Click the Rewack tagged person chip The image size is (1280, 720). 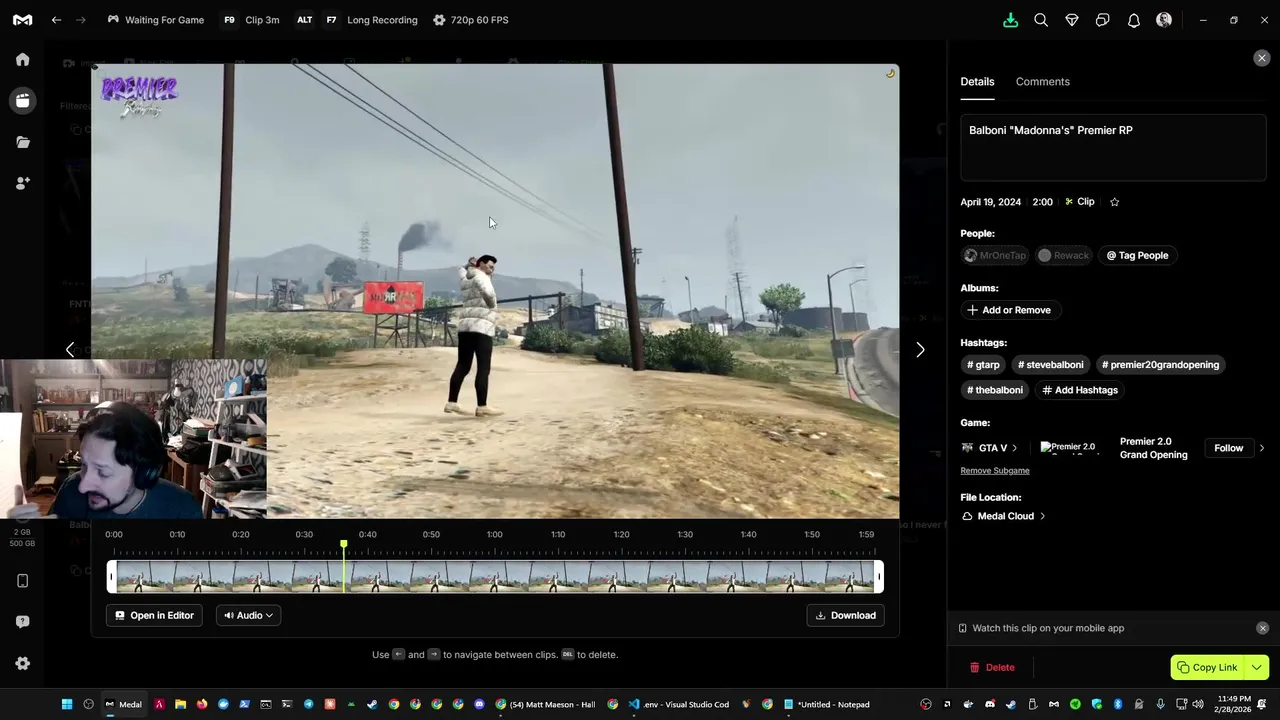(1063, 255)
